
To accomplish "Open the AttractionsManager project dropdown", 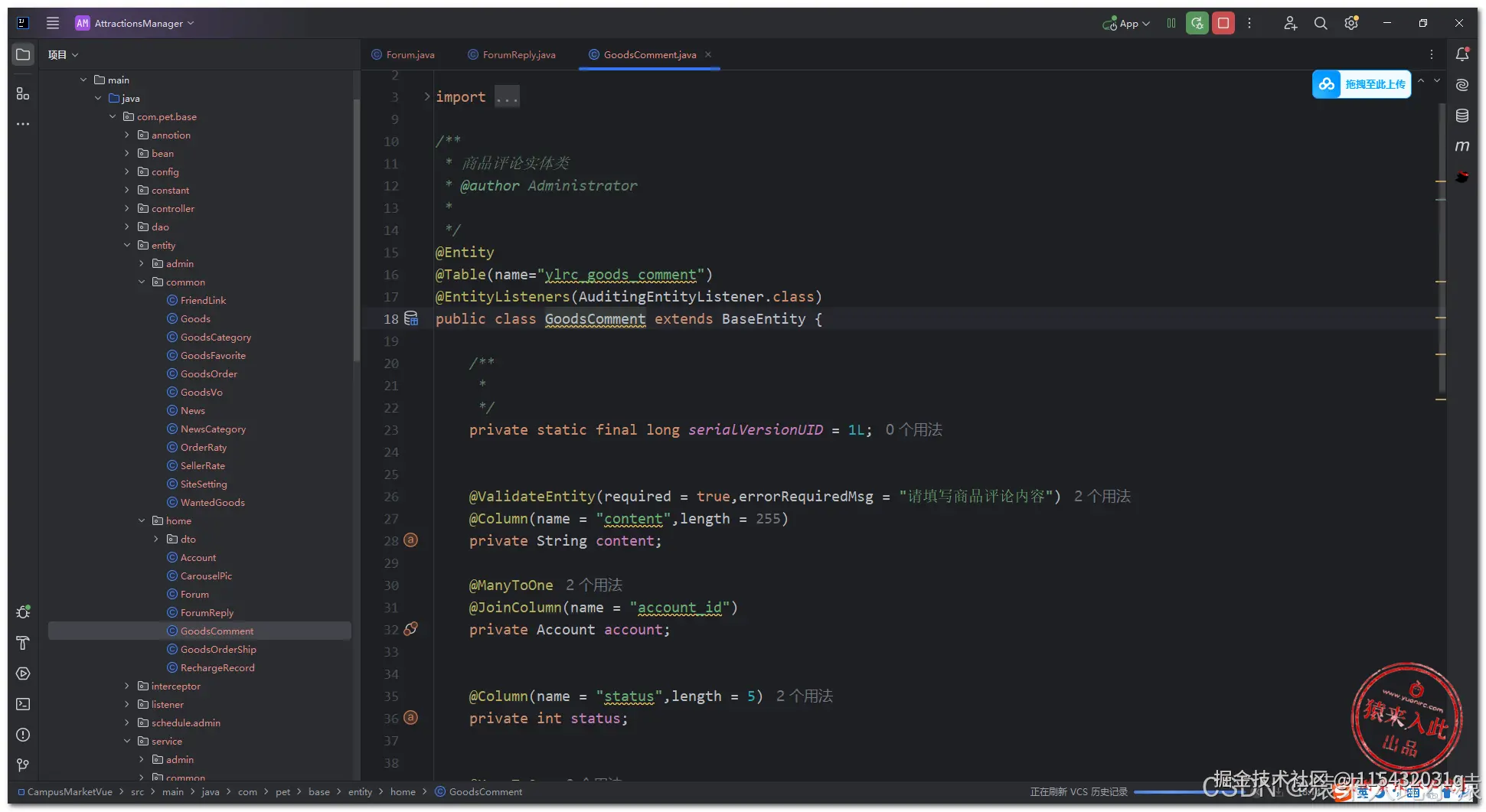I will [138, 24].
